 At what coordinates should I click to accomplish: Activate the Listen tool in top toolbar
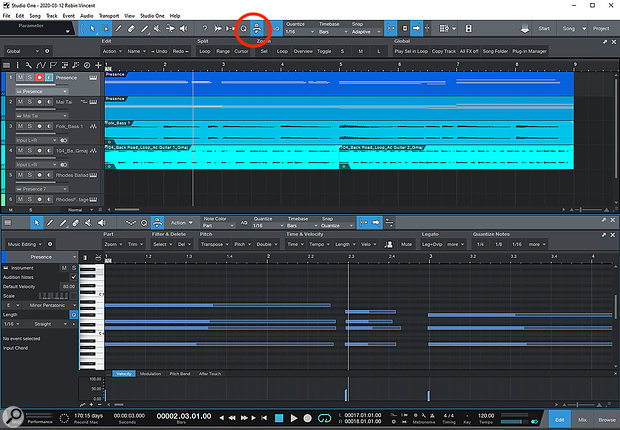click(x=183, y=28)
